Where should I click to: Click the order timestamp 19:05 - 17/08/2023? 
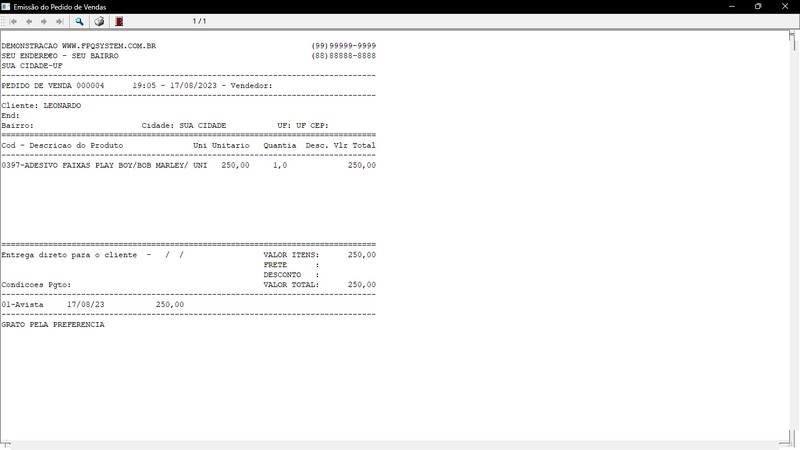point(174,86)
